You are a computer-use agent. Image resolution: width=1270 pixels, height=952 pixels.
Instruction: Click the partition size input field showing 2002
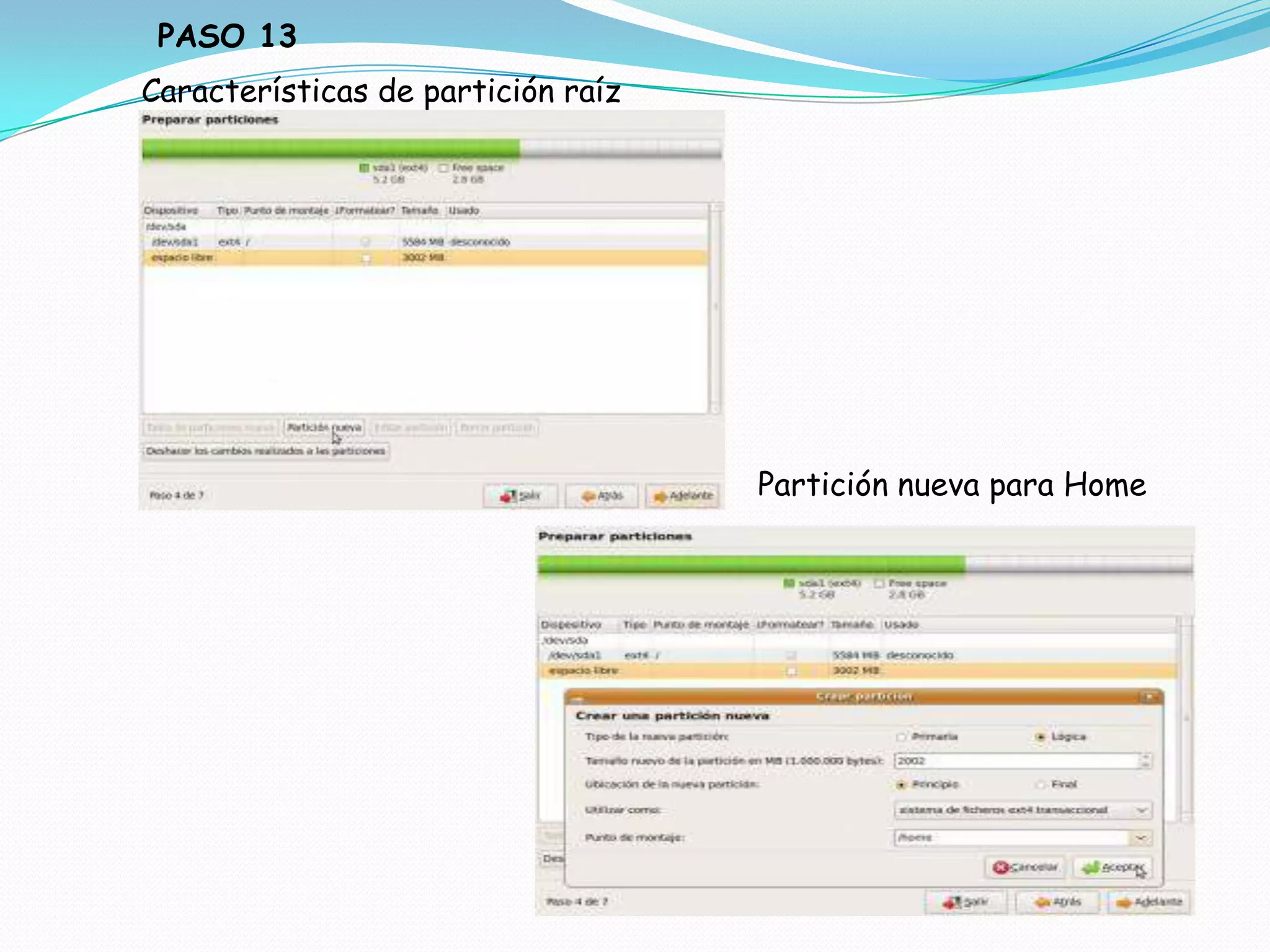coord(1016,760)
